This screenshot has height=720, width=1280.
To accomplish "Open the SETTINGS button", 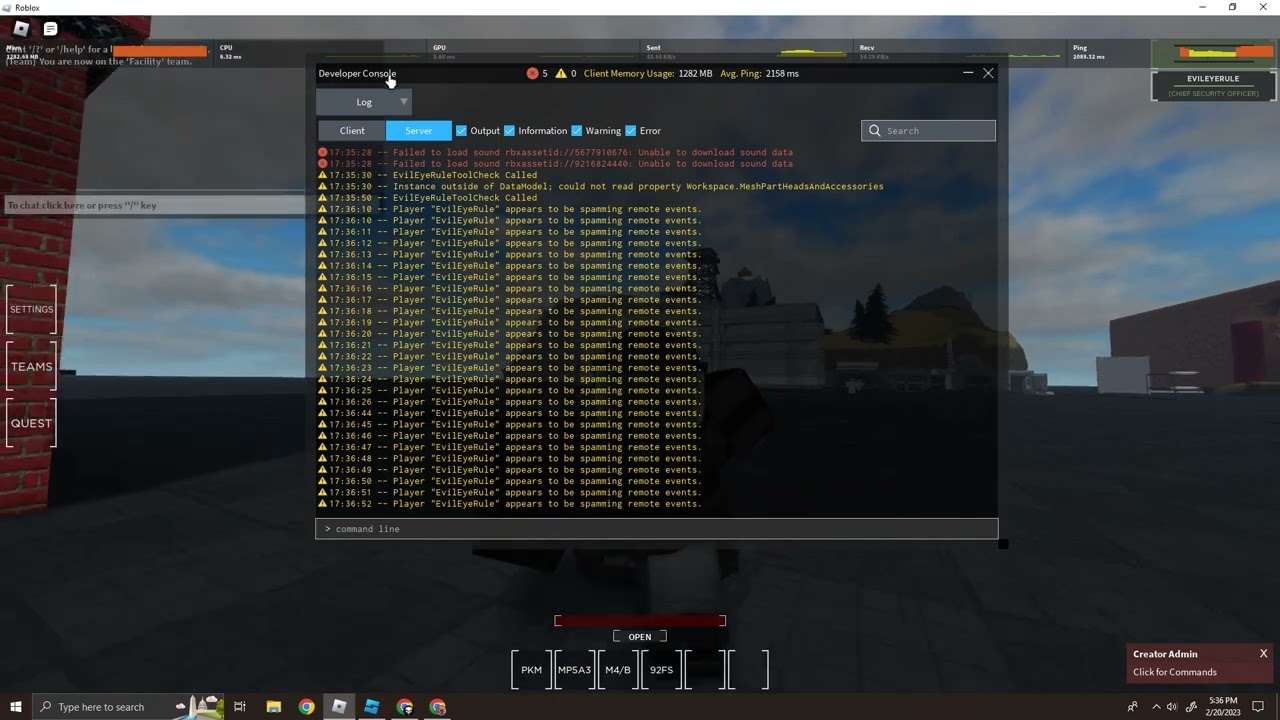I will point(31,309).
